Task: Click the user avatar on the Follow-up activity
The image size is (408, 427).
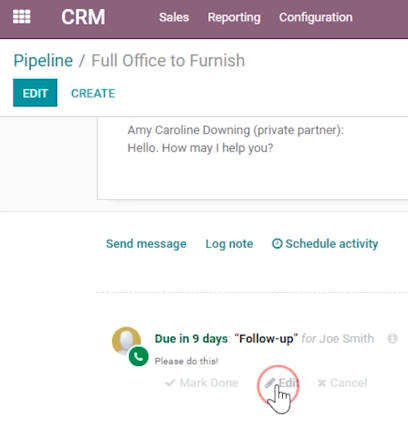Action: click(126, 341)
